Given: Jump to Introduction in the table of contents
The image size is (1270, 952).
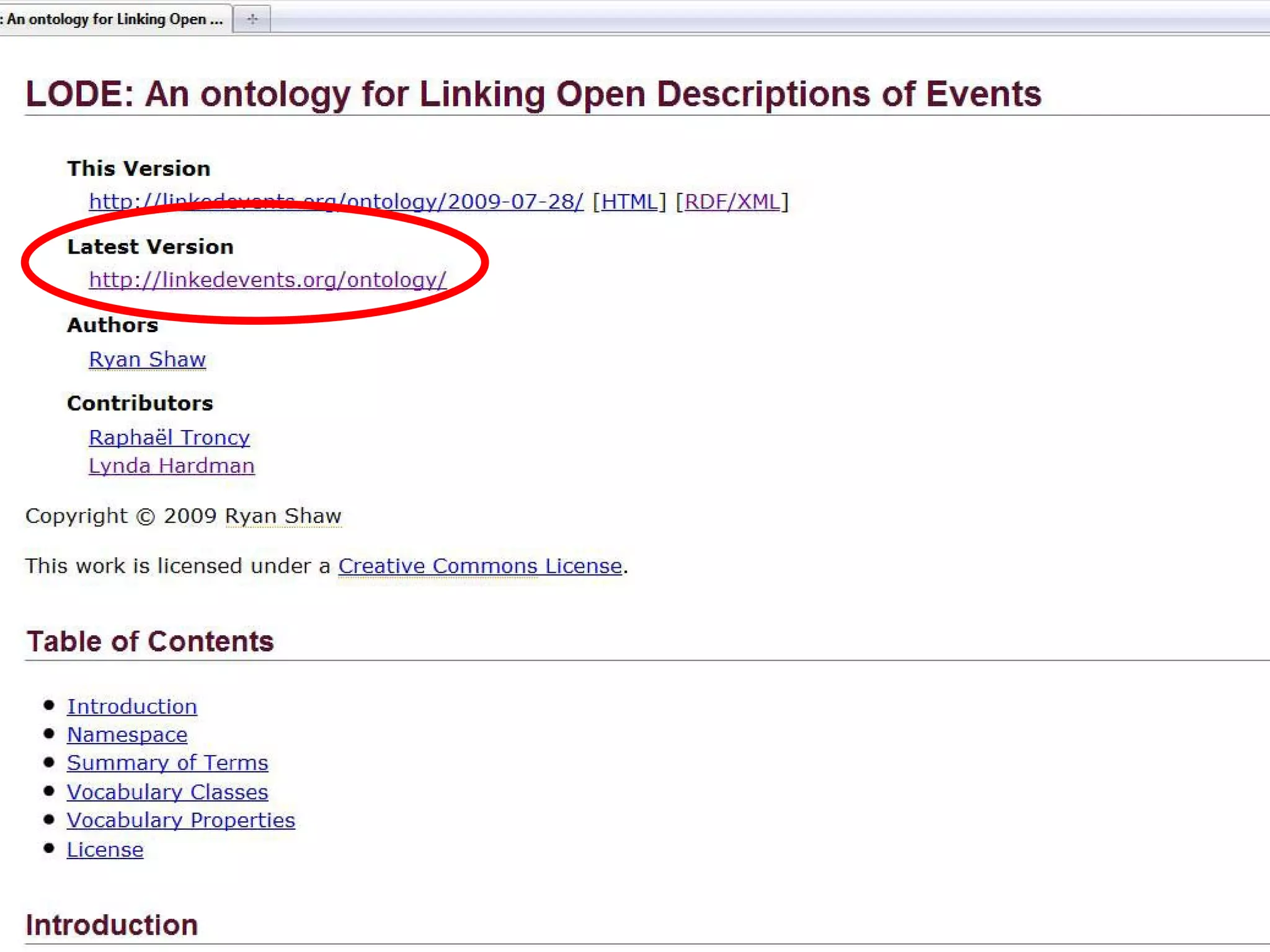Looking at the screenshot, I should coord(132,706).
